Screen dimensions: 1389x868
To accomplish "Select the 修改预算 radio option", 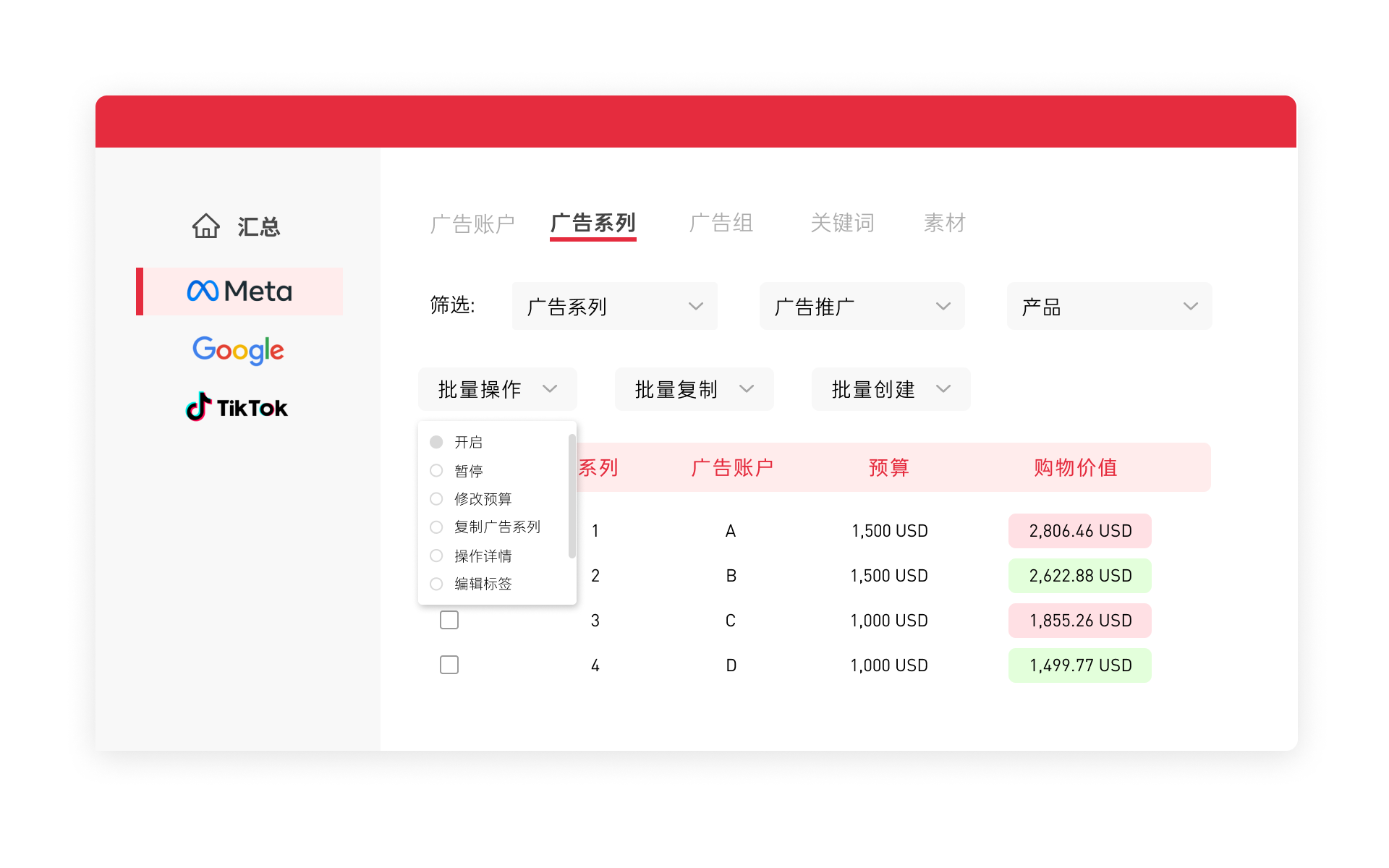I will [436, 498].
